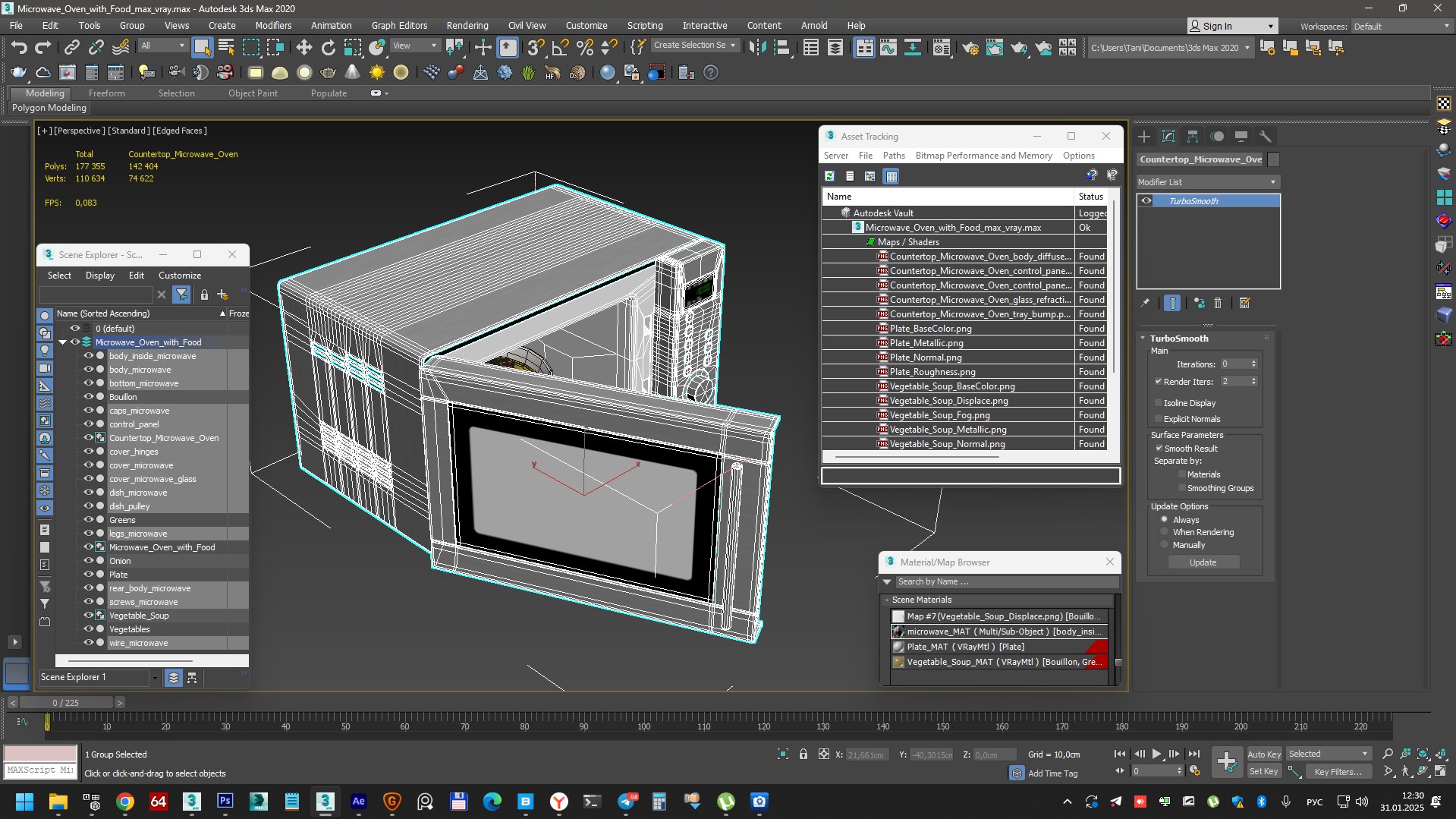
Task: Open View reference coordinate dropdown
Action: coord(414,46)
